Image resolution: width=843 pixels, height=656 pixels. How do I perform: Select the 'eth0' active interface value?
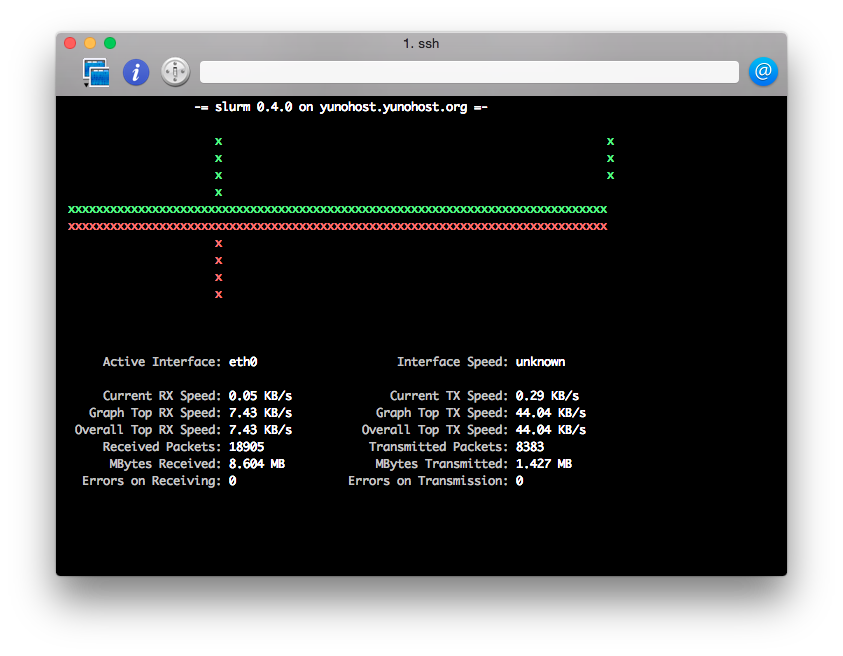[243, 362]
